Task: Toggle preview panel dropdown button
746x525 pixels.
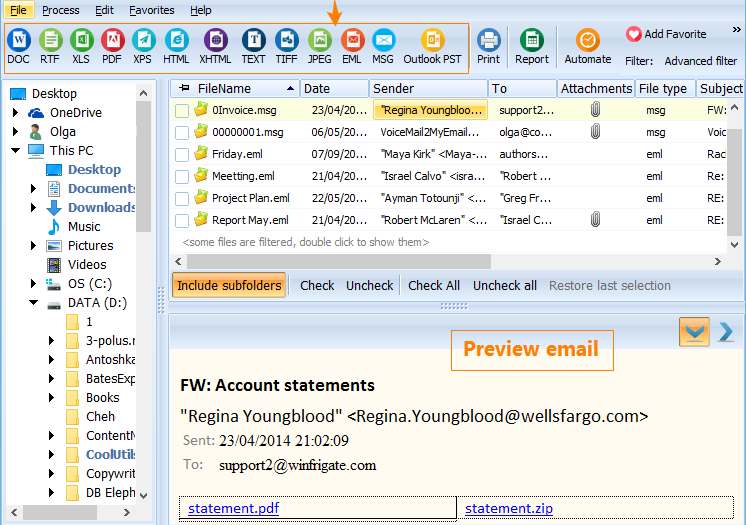Action: 694,332
